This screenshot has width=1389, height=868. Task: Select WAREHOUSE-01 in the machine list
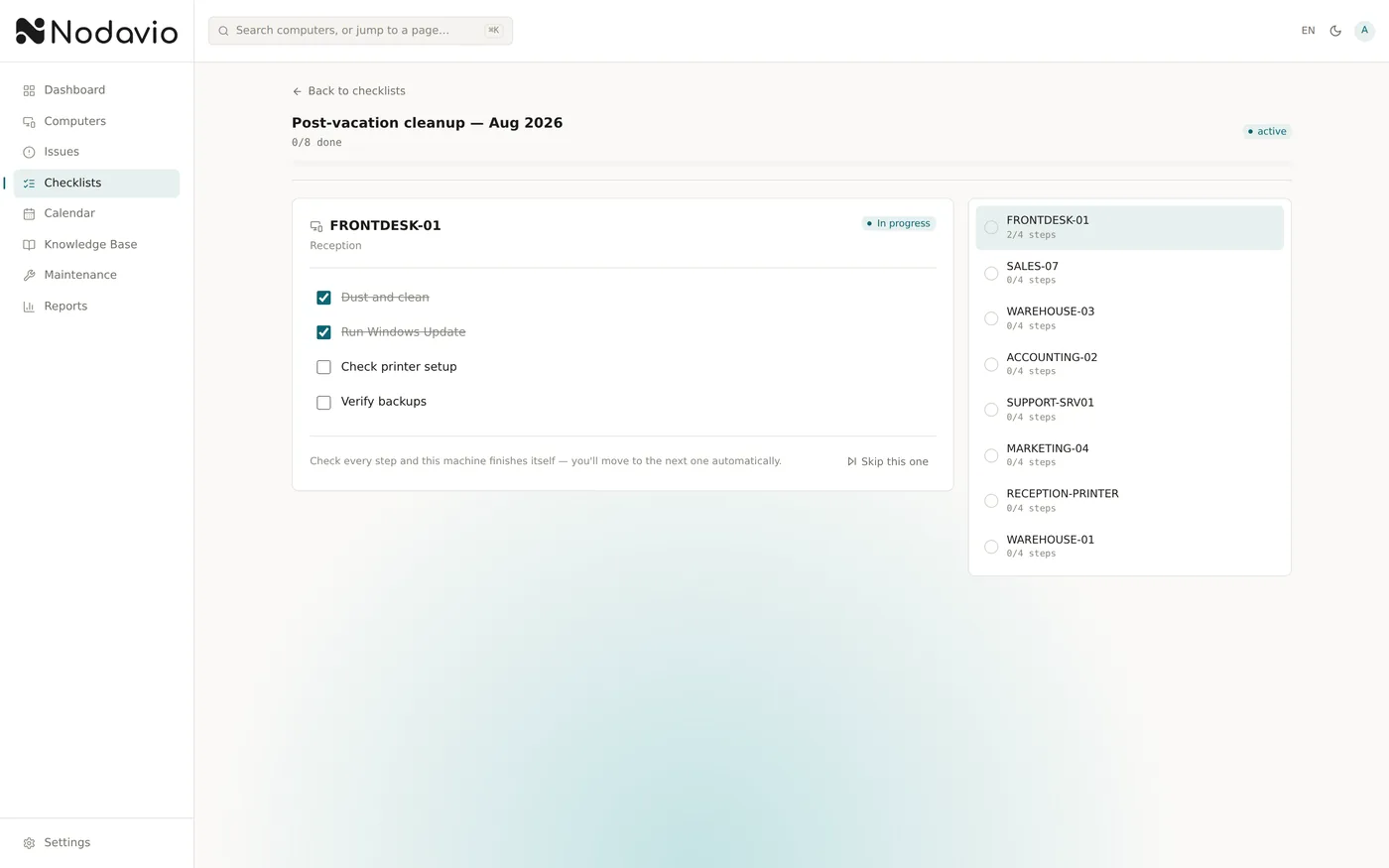coord(1130,547)
